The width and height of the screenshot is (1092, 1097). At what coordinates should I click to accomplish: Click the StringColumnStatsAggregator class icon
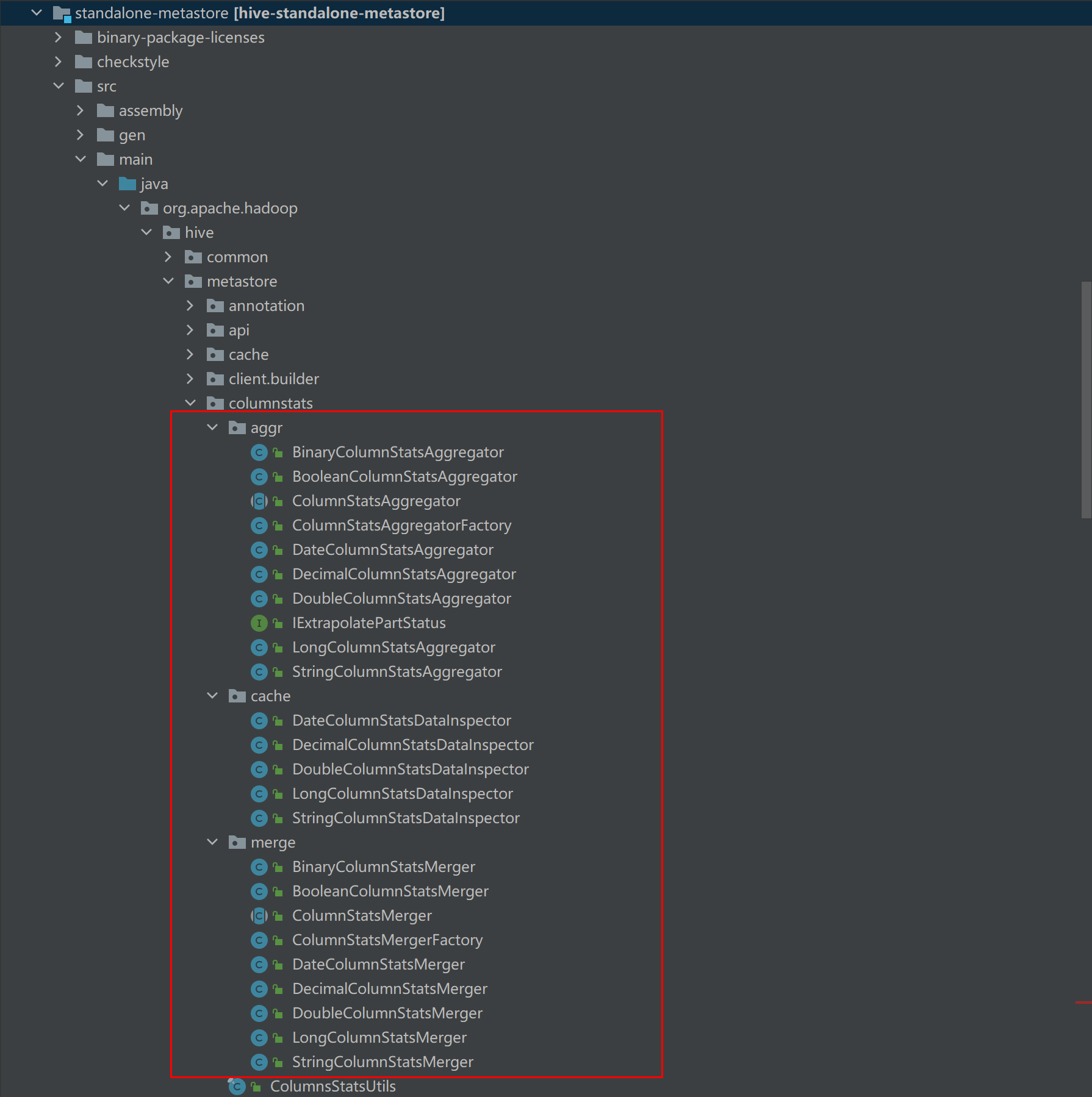tap(259, 672)
